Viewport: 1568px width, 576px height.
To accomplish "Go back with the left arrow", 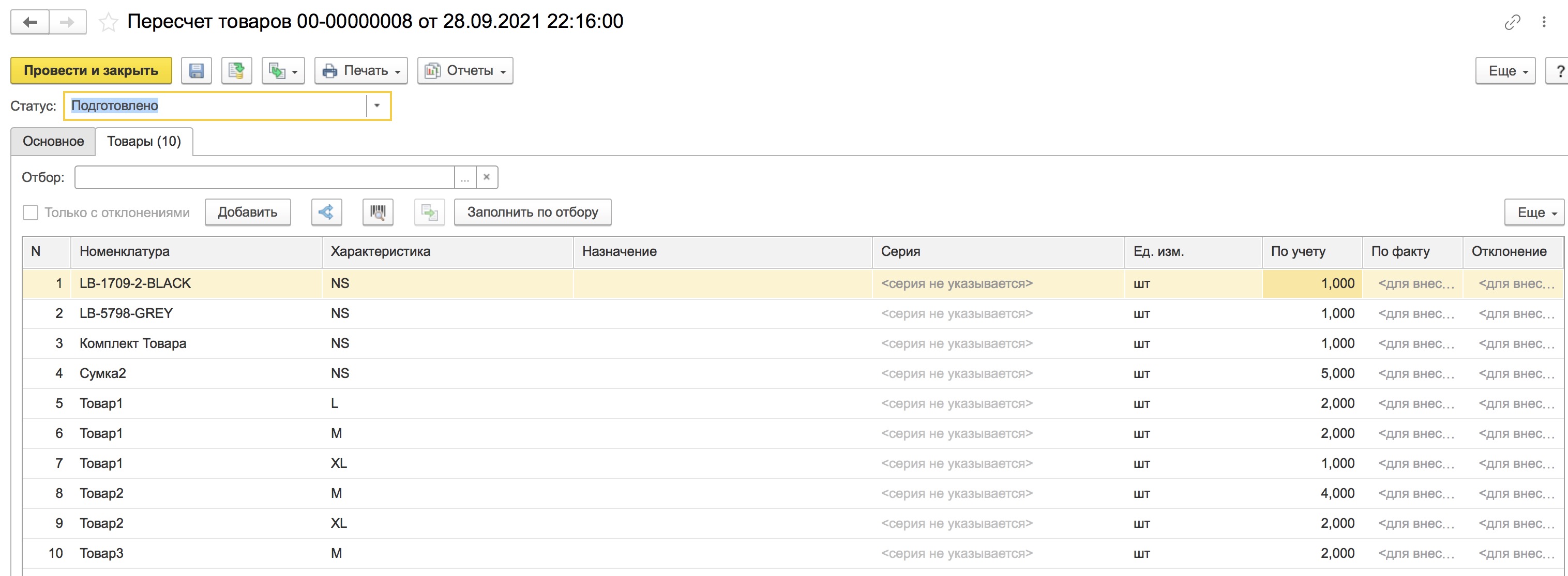I will click(x=30, y=23).
